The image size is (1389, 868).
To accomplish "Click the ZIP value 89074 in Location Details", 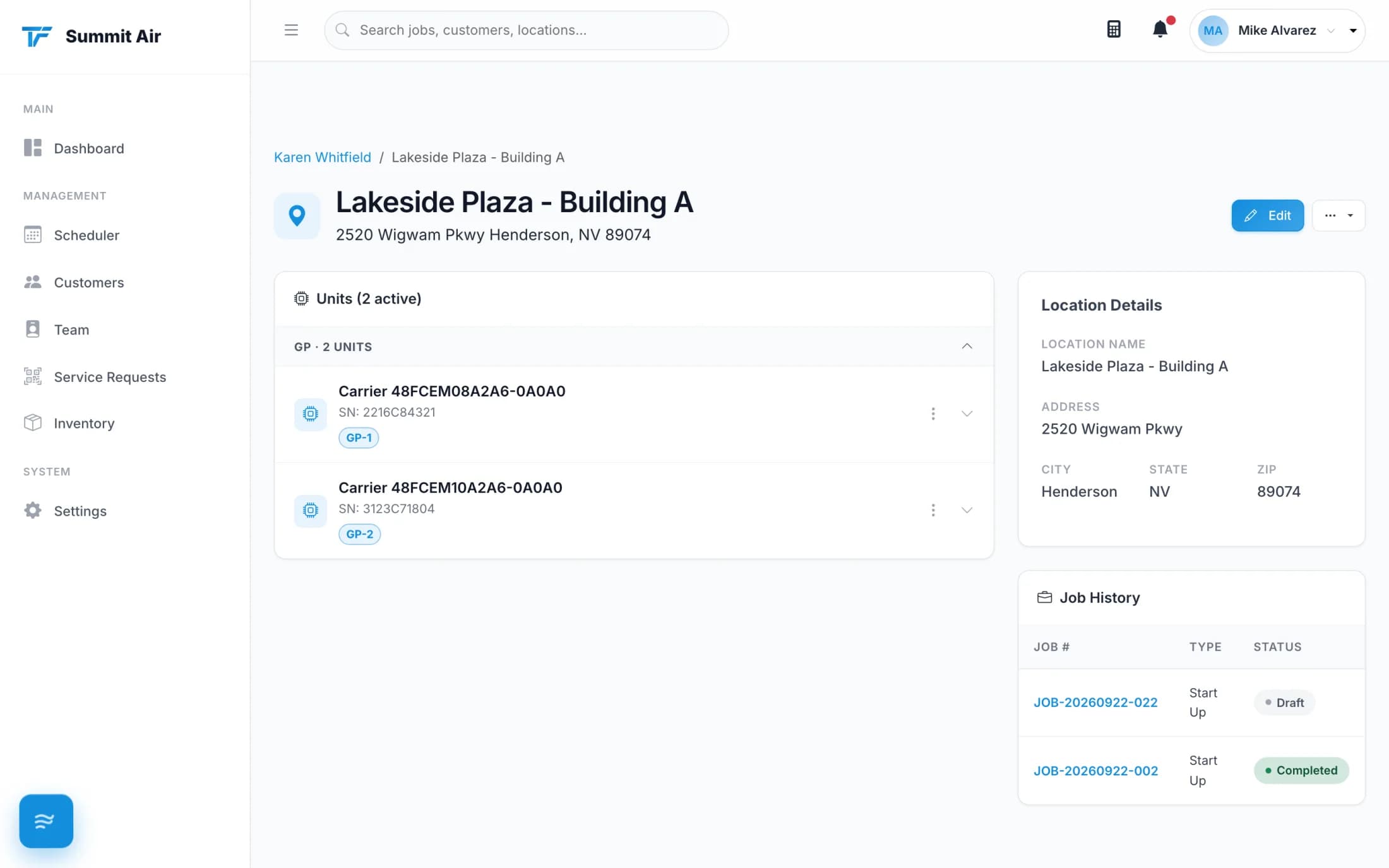I will coord(1279,491).
